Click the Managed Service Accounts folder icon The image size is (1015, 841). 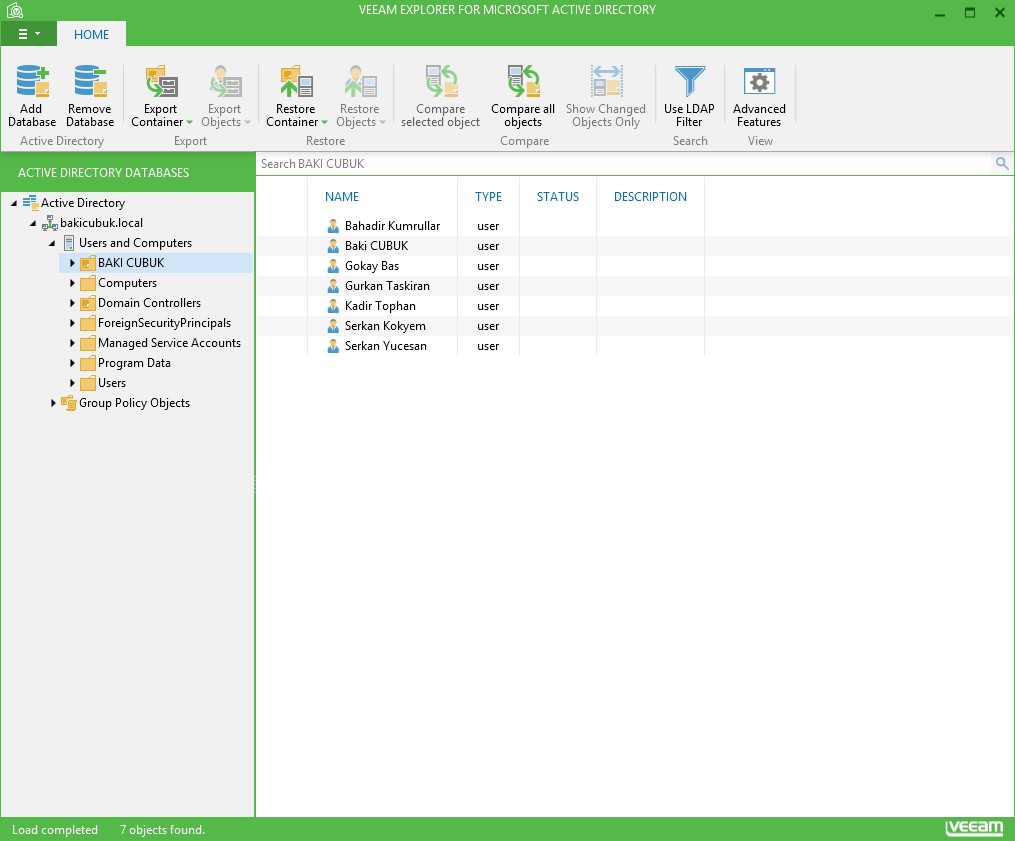click(x=88, y=344)
